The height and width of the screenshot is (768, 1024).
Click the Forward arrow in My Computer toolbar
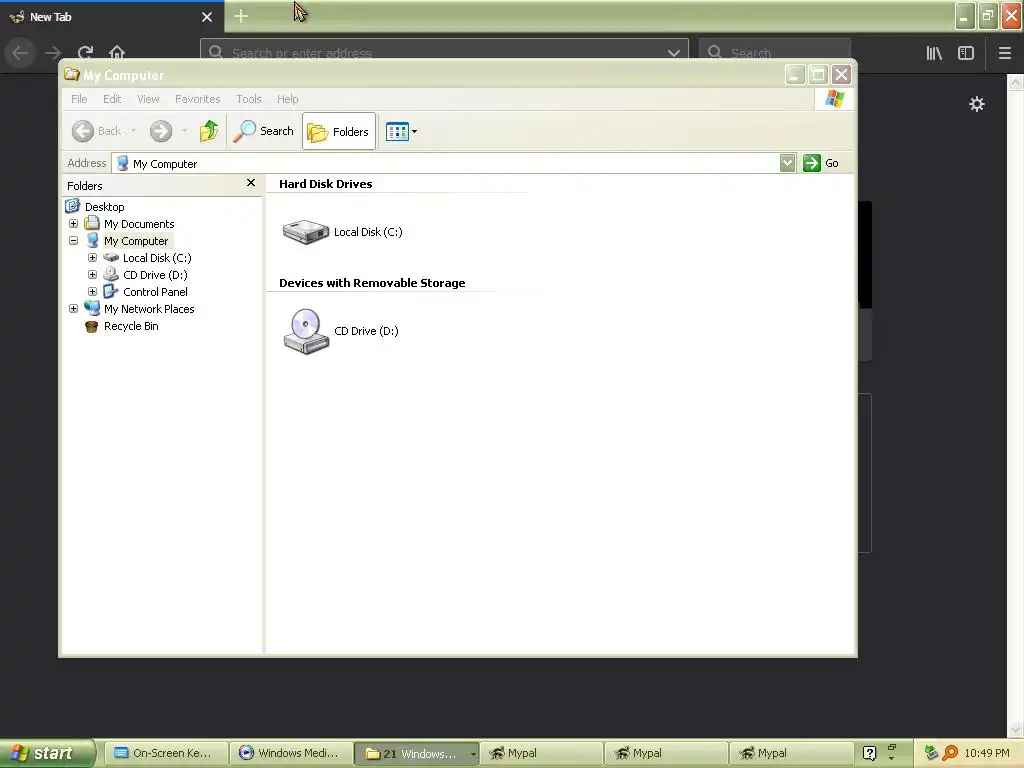tap(161, 131)
